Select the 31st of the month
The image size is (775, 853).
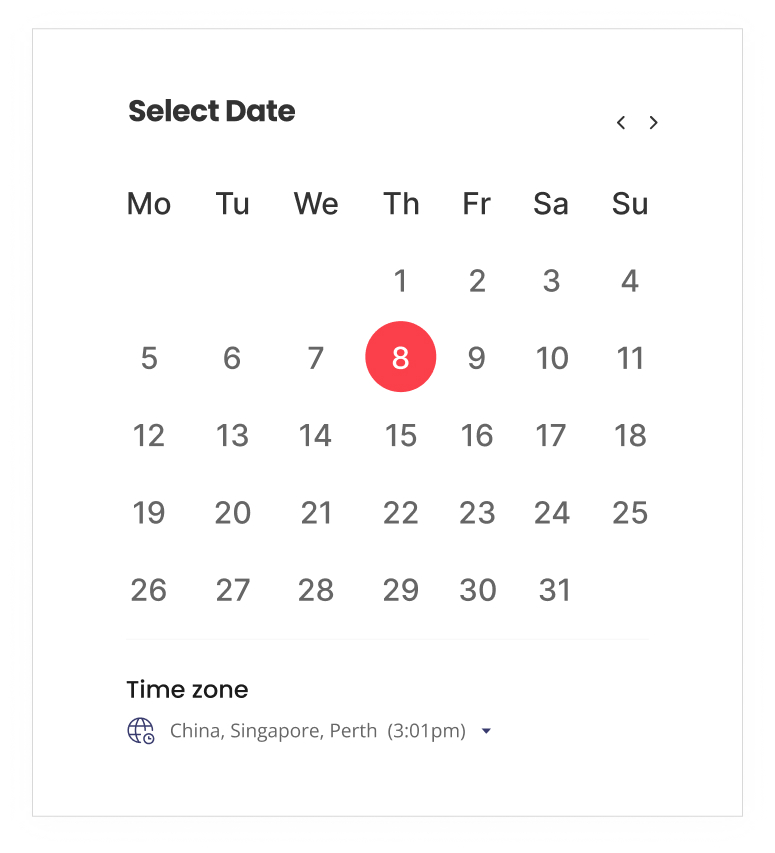554,590
